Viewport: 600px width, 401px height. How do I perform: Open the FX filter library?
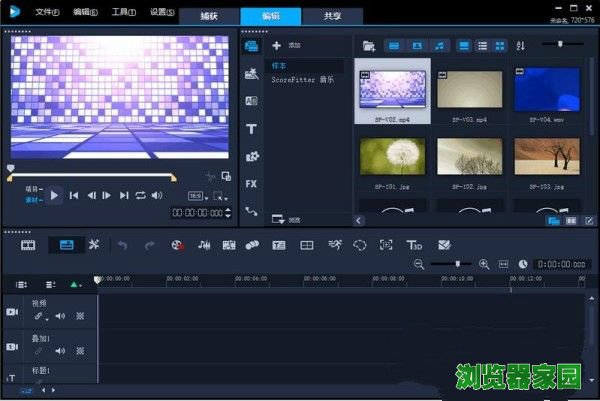click(x=251, y=184)
